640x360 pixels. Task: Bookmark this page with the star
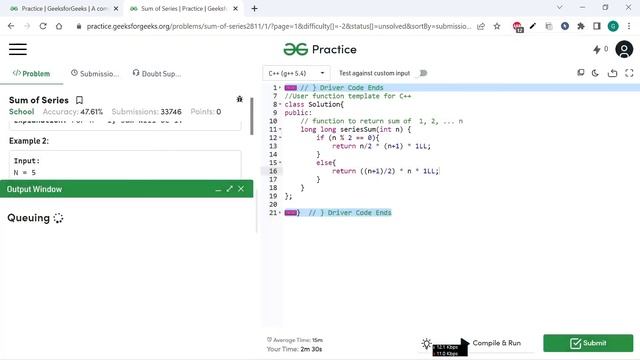pos(497,26)
